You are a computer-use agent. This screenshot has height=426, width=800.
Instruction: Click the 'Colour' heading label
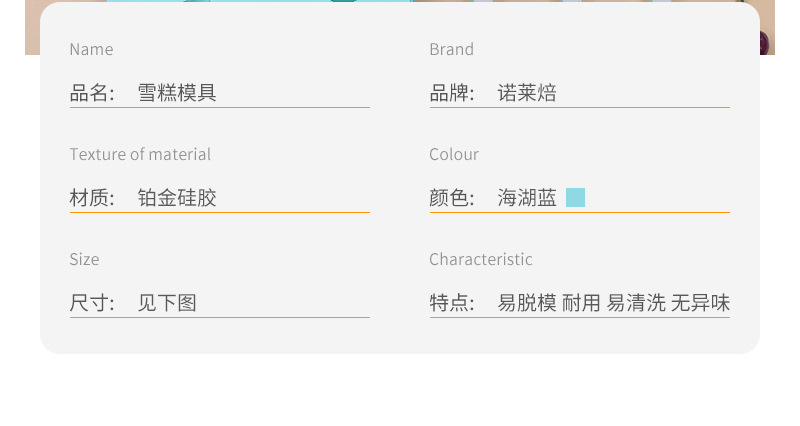[454, 154]
